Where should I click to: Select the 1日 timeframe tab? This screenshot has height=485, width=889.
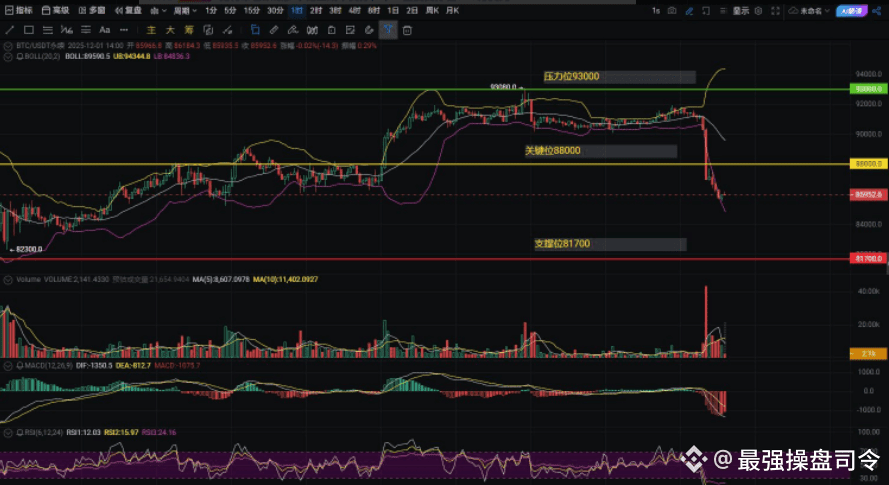tap(393, 10)
